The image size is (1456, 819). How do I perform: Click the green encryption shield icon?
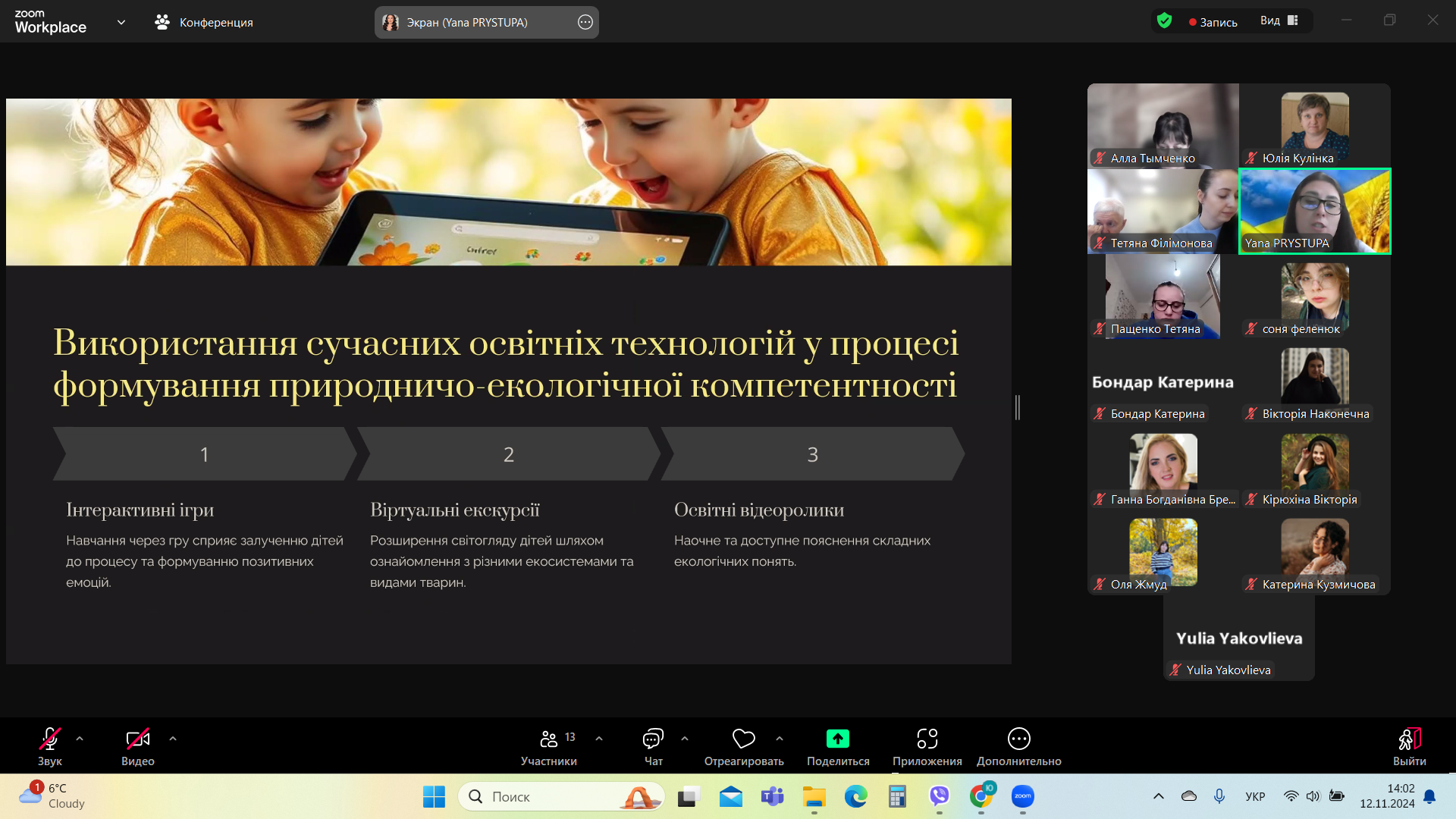click(1165, 21)
